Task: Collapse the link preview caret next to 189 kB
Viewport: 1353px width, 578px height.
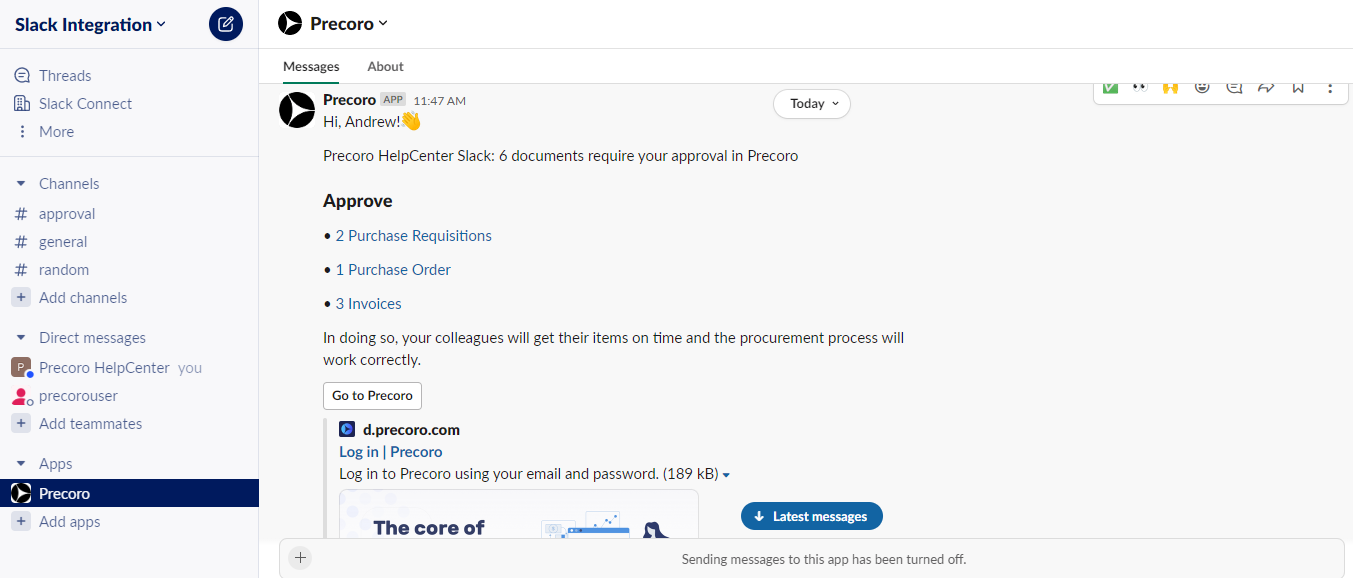Action: pos(726,475)
